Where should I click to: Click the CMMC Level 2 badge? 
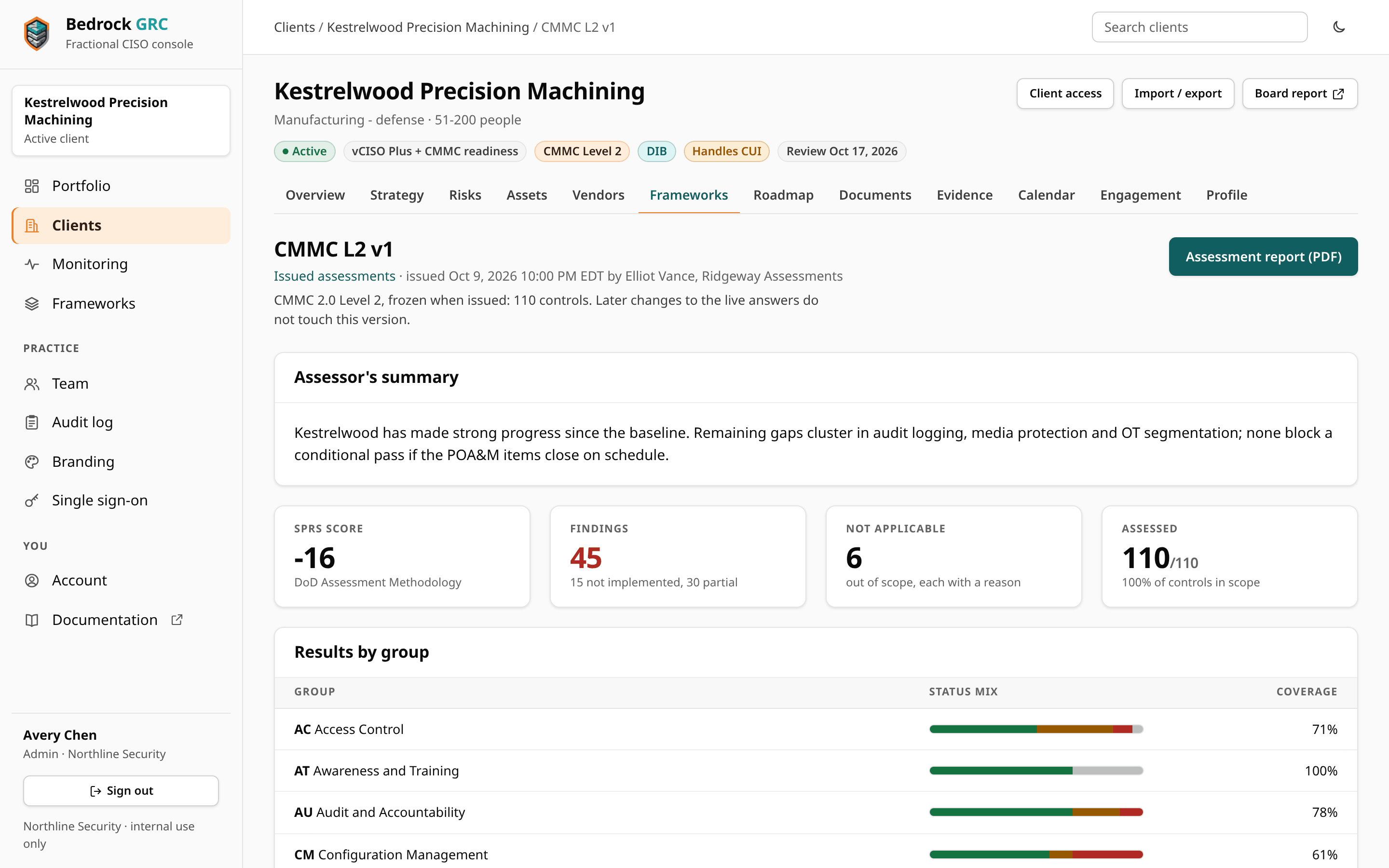[x=582, y=151]
